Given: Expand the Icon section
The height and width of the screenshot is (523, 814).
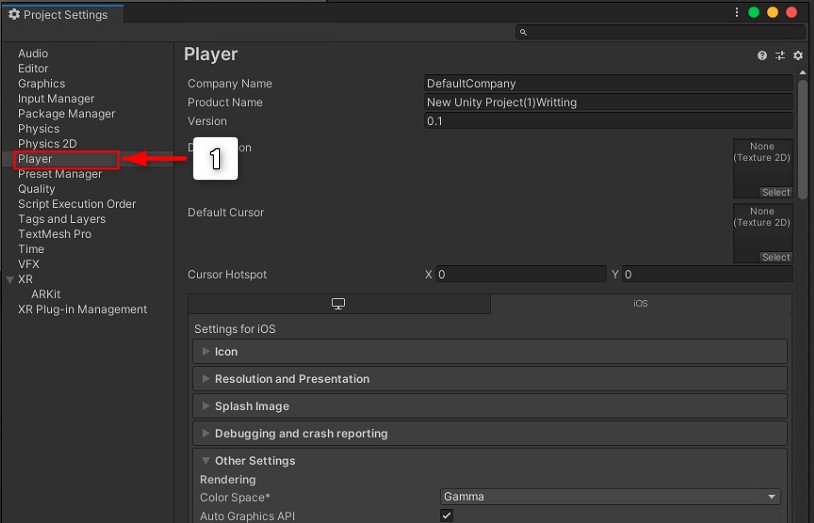Looking at the screenshot, I should [490, 352].
